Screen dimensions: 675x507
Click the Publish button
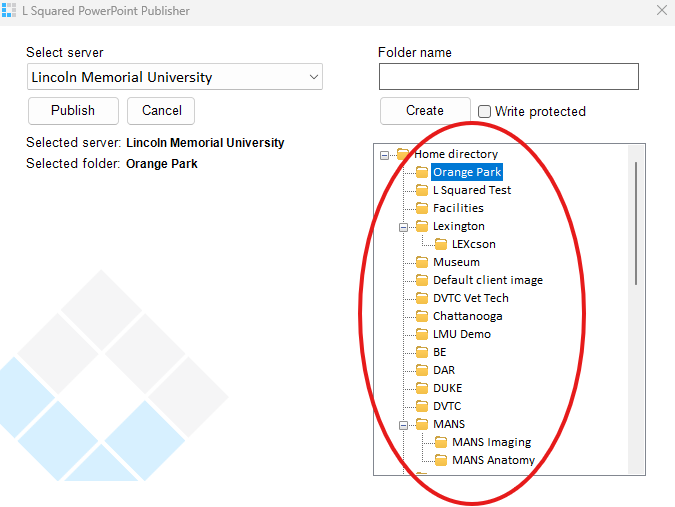tap(73, 111)
